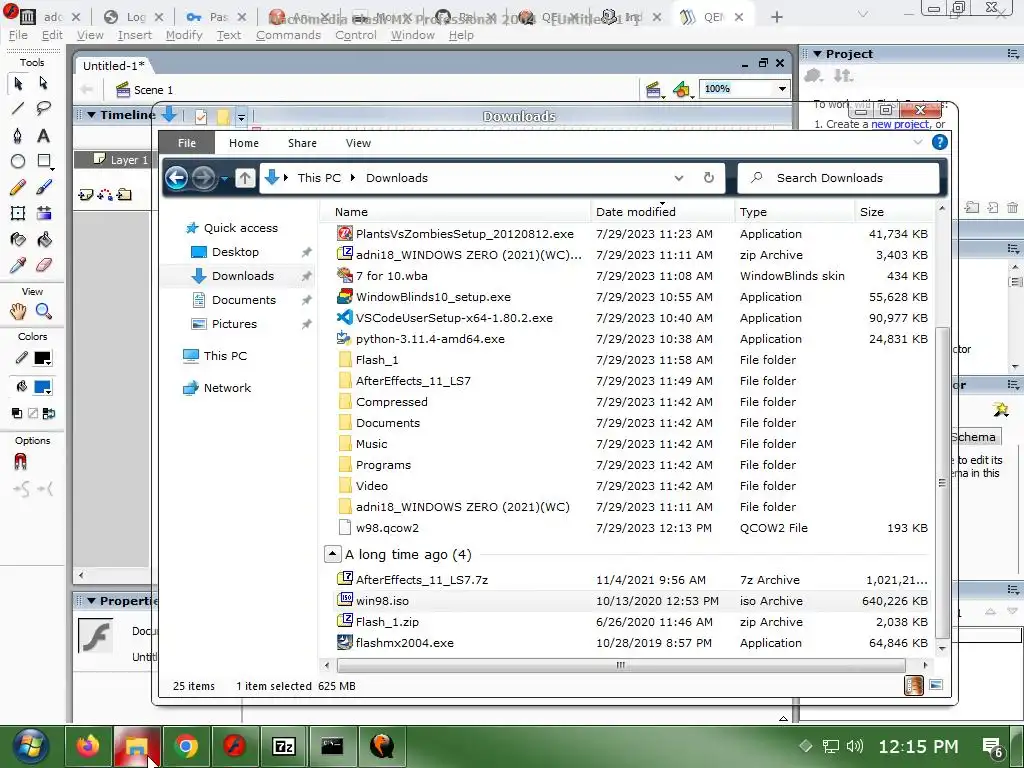The height and width of the screenshot is (768, 1024).
Task: Open 7-Zip from the taskbar
Action: click(283, 746)
